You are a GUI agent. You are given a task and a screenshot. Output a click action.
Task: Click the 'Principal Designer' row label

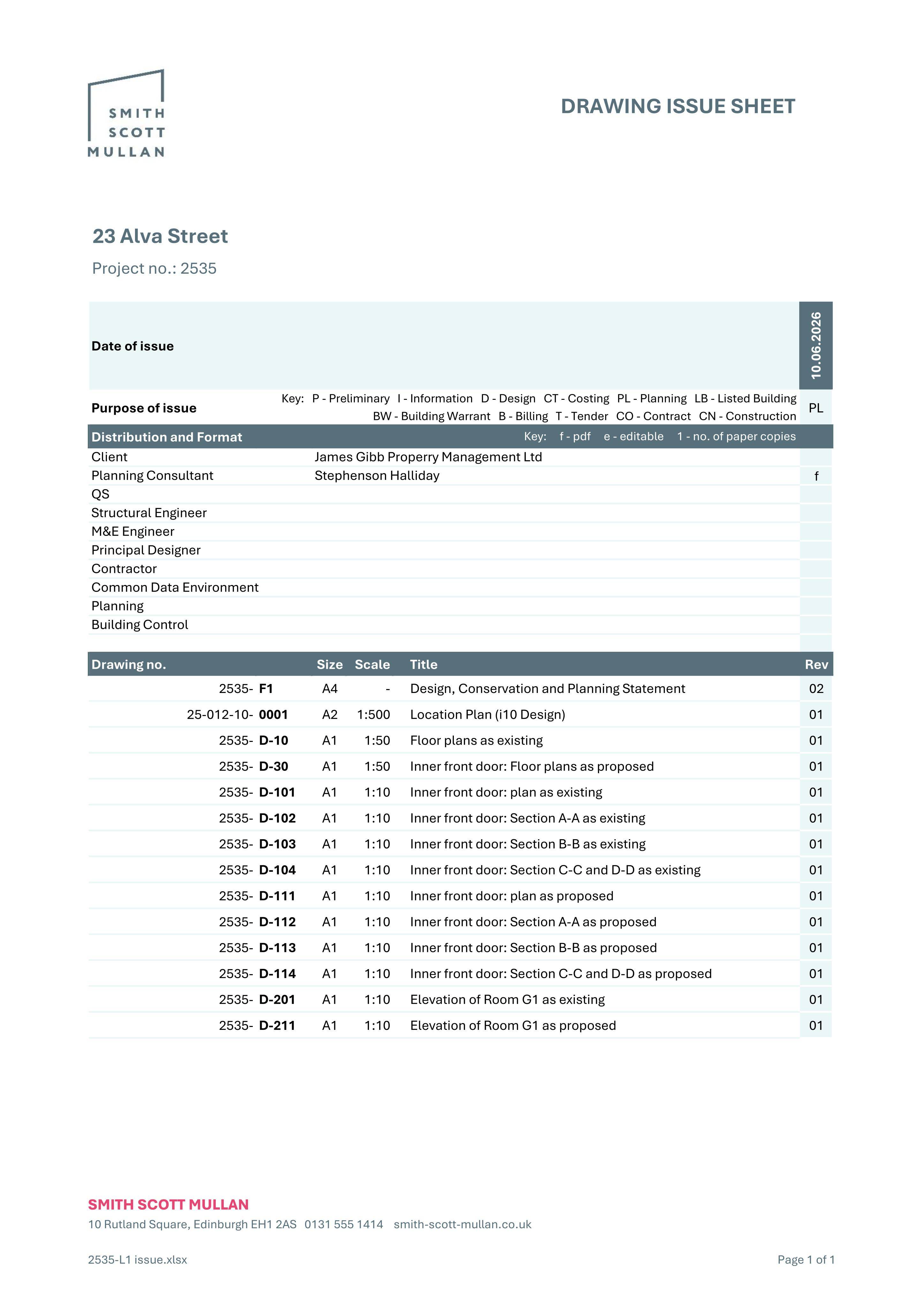[146, 550]
